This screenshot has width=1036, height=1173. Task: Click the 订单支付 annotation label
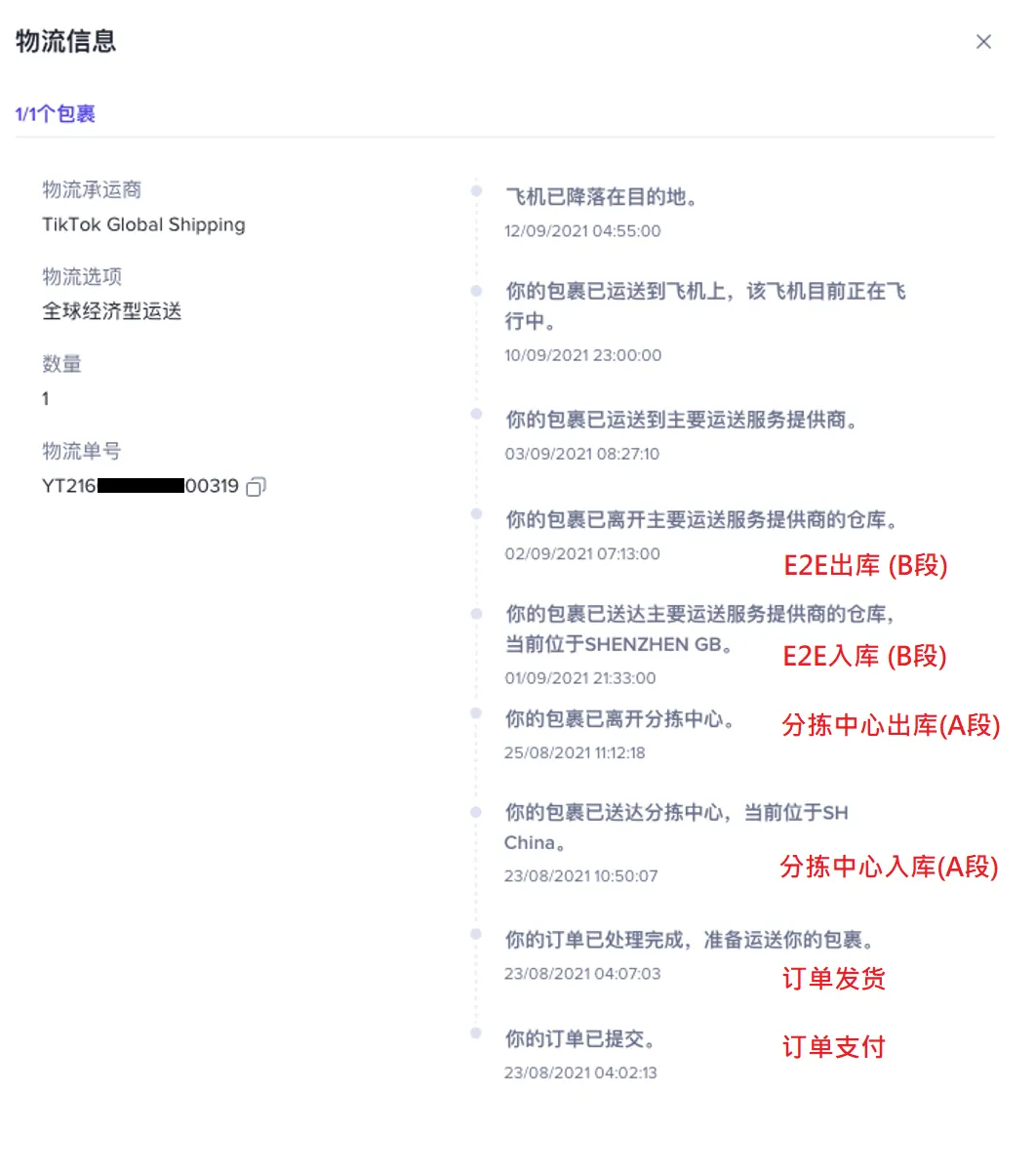point(834,1046)
